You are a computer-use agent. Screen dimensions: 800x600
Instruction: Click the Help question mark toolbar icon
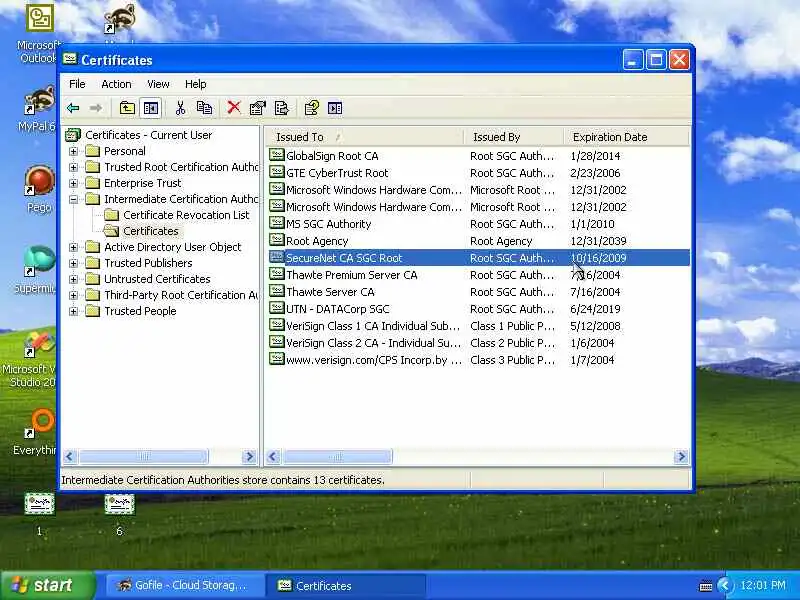coord(311,108)
